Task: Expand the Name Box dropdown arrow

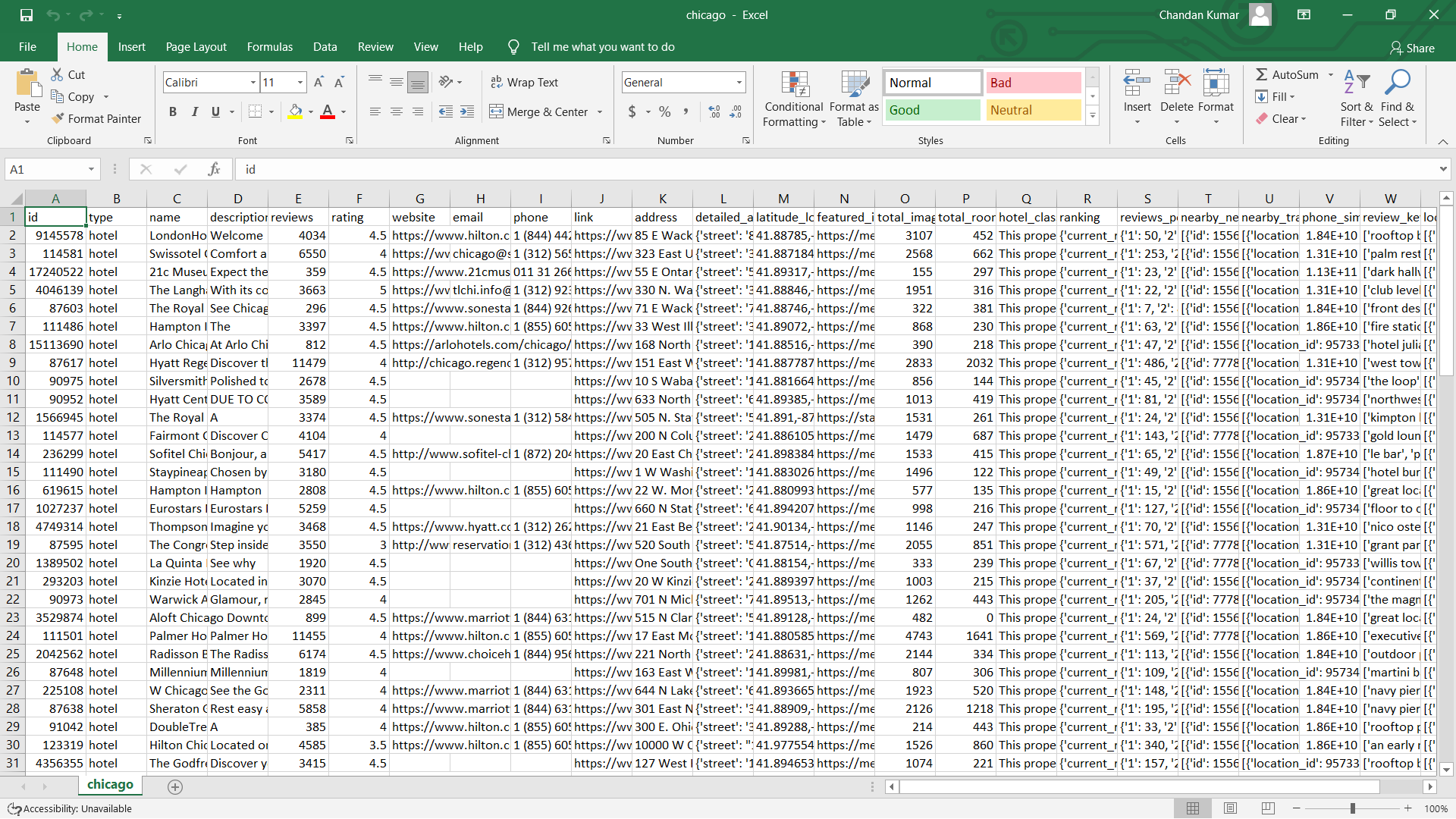Action: coord(91,169)
